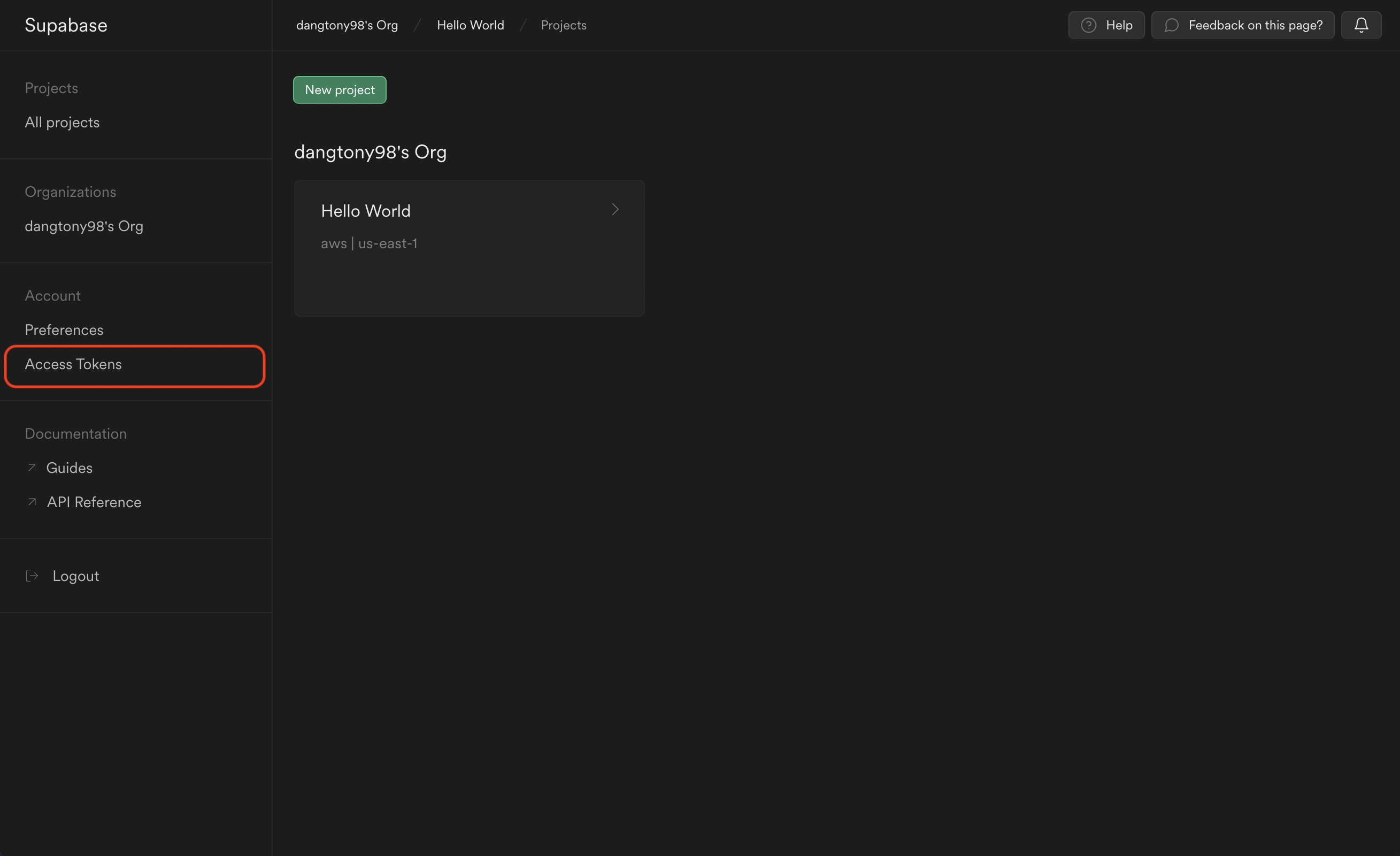Open the API Reference documentation link

click(94, 502)
